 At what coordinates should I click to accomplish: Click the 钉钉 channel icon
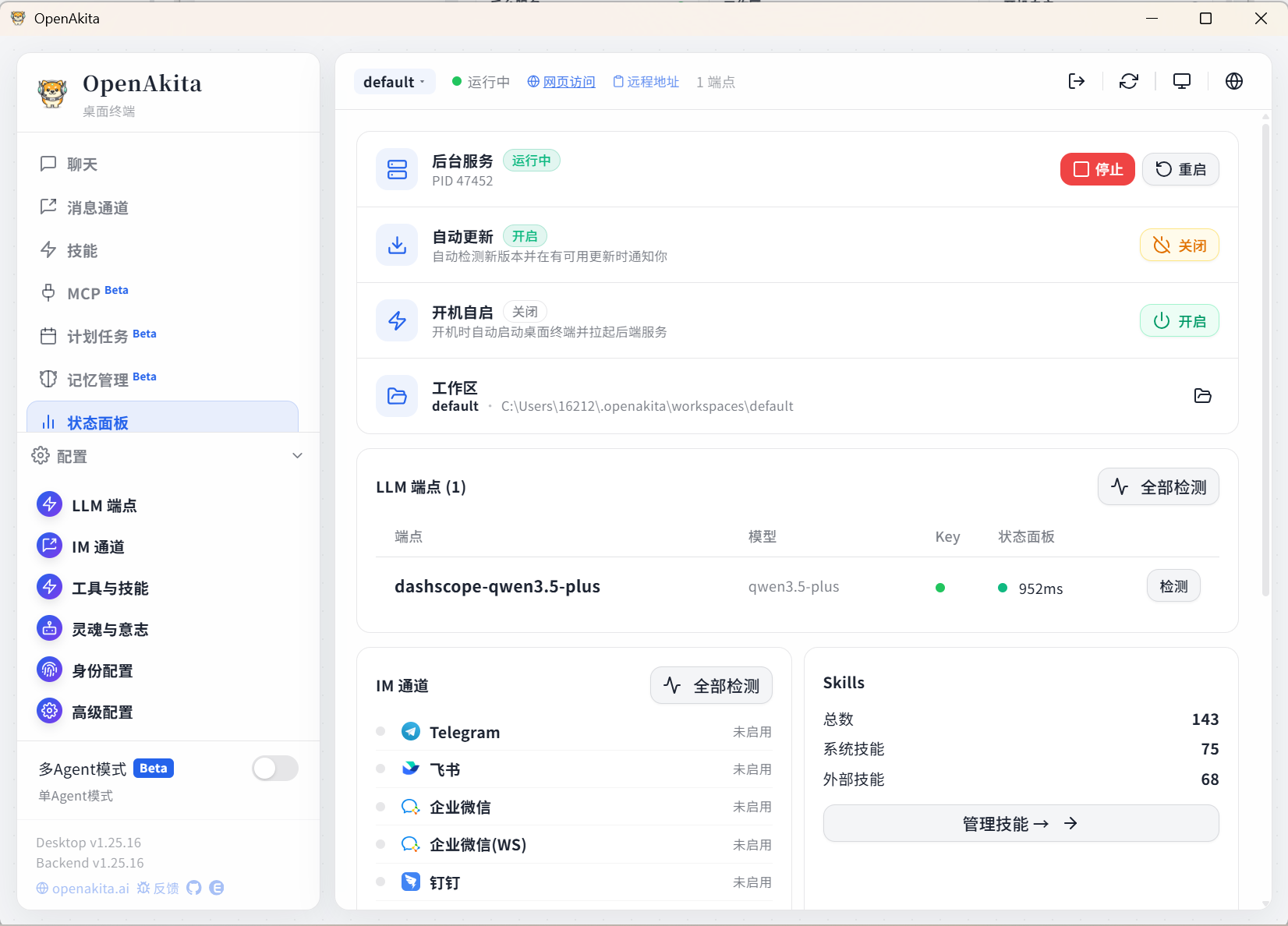pos(411,882)
